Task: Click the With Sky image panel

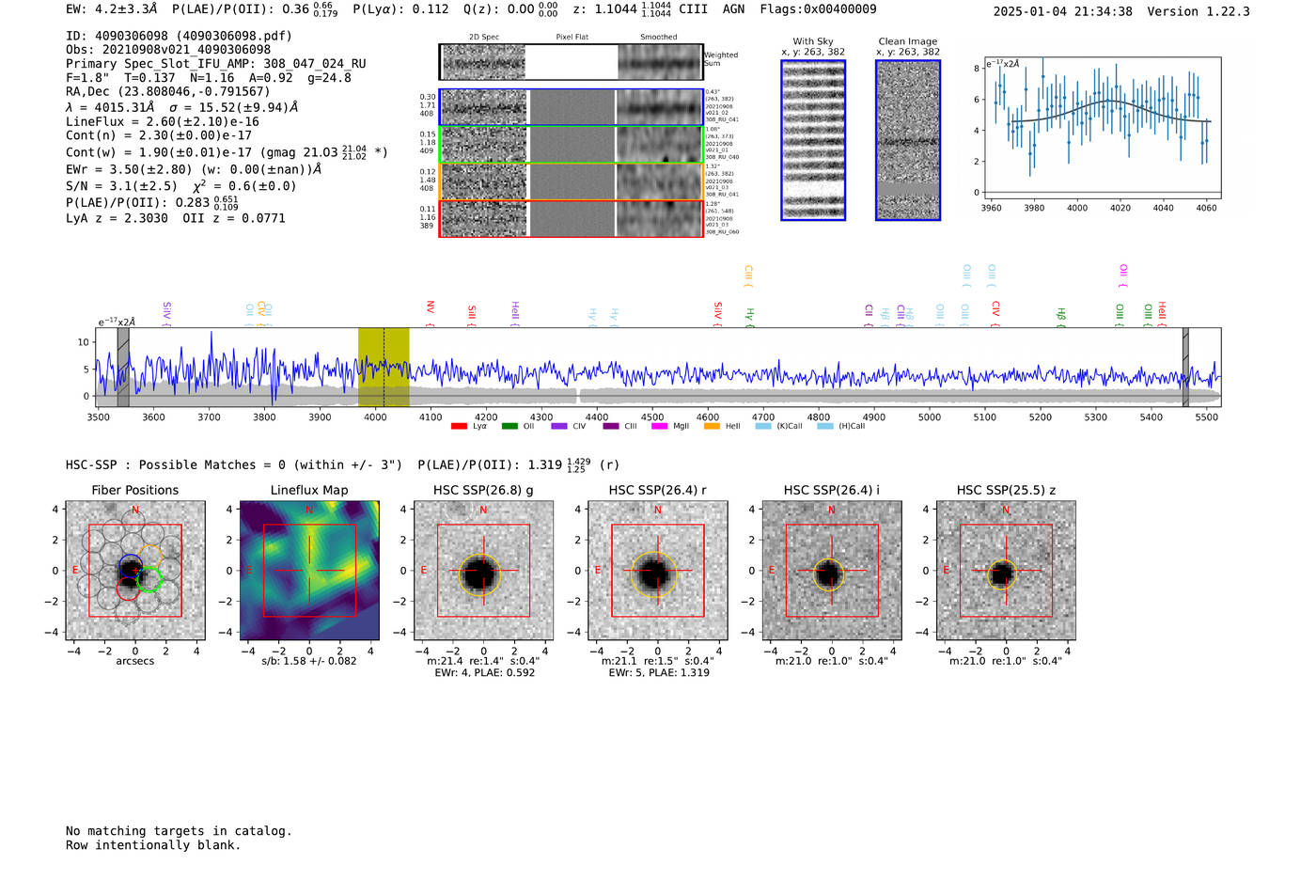Action: (x=813, y=140)
